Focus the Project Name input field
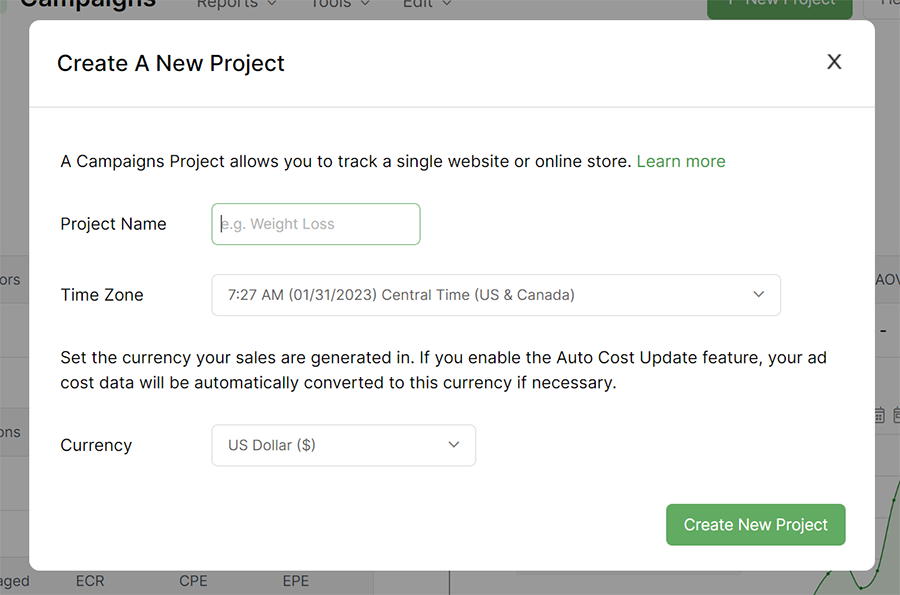Image resolution: width=900 pixels, height=595 pixels. click(x=316, y=224)
